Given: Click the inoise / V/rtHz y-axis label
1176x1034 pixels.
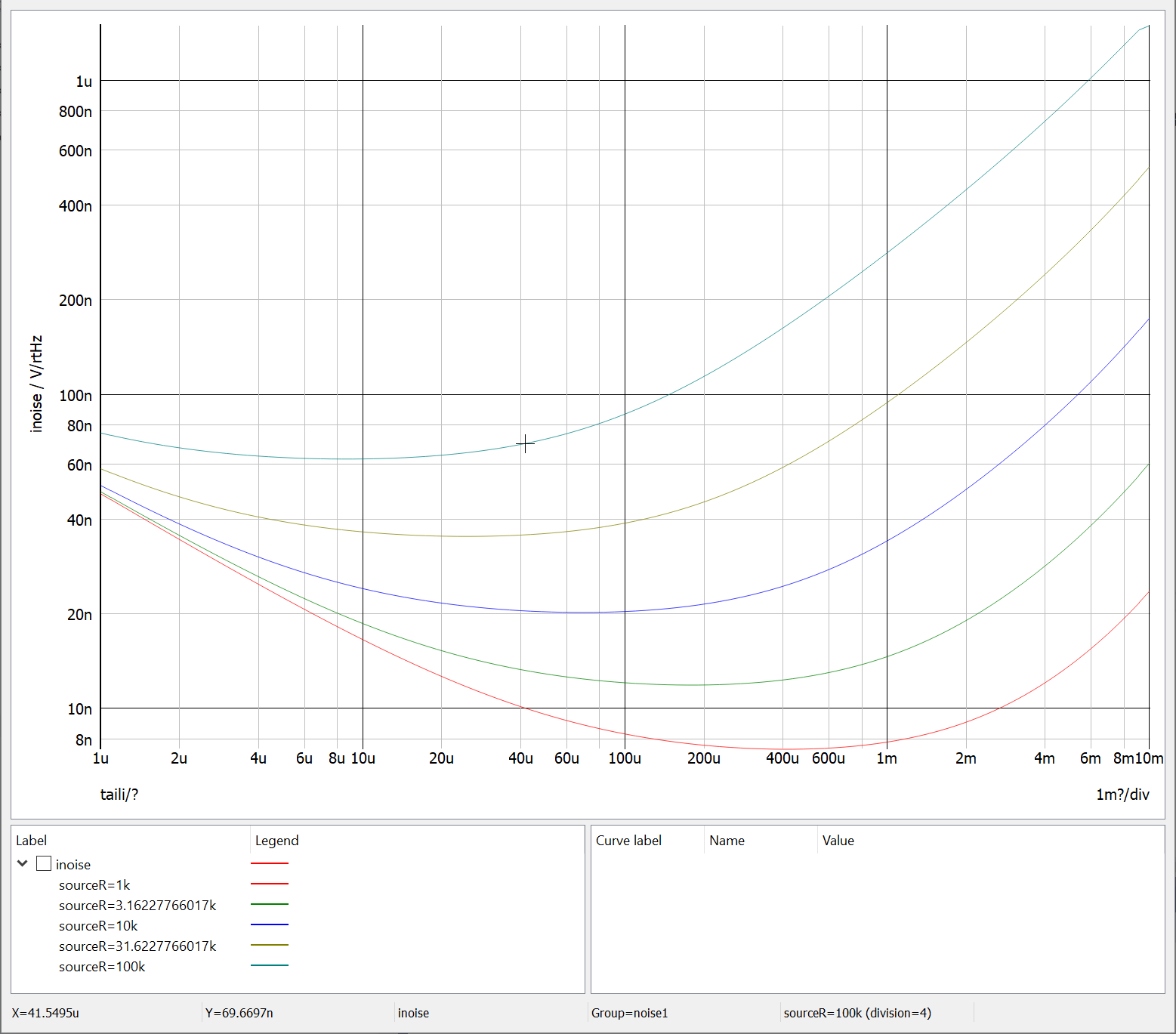Looking at the screenshot, I should point(36,384).
